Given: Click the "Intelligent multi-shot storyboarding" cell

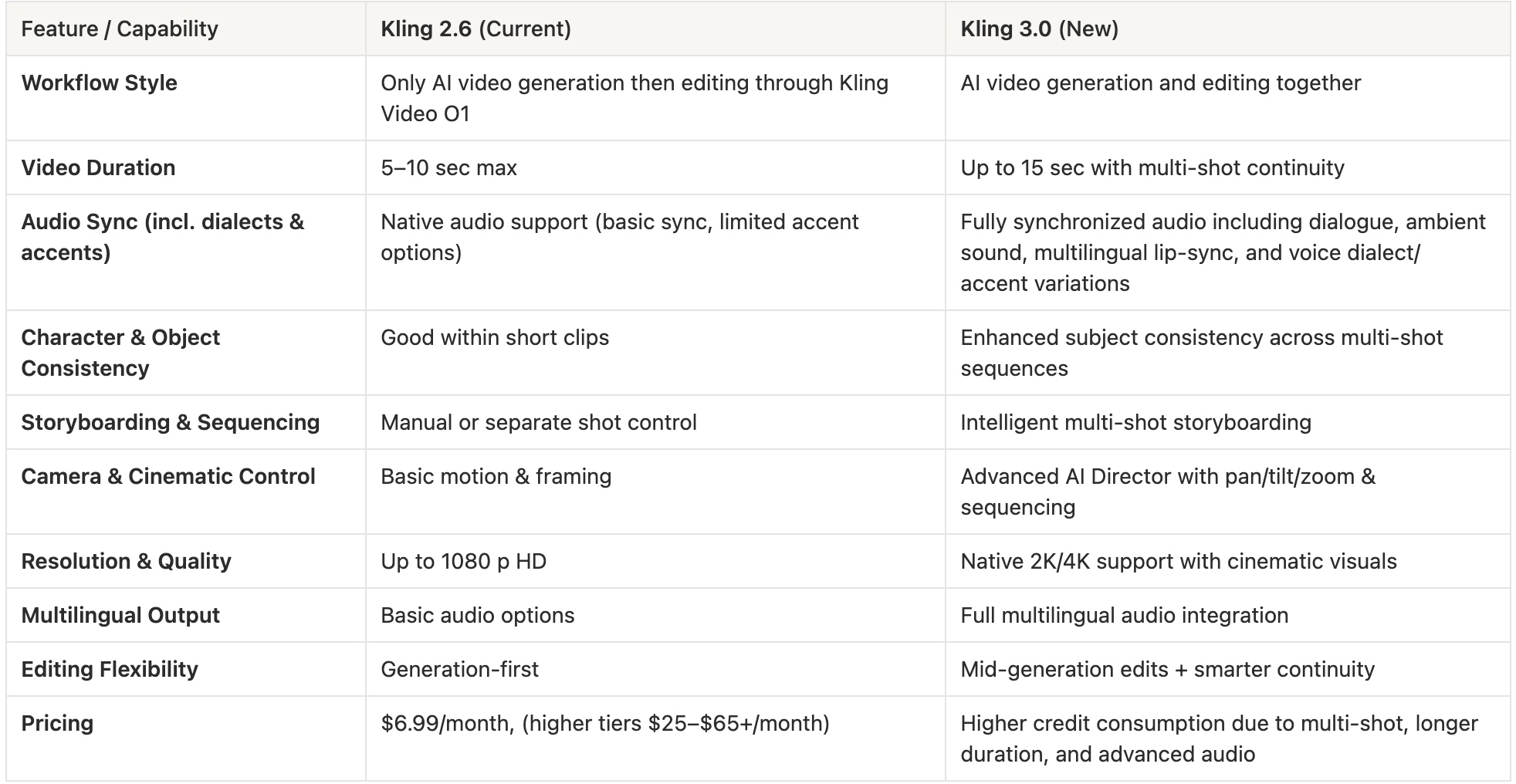Looking at the screenshot, I should click(x=1135, y=423).
